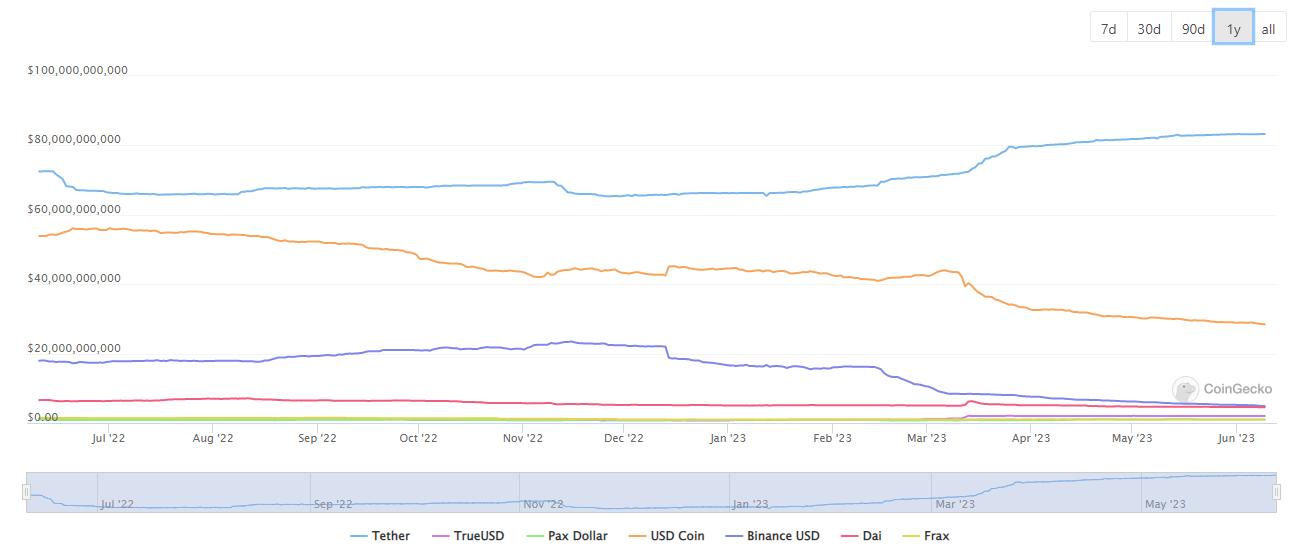Click the left navigator range handle
Screen dimensions: 1289x551
(26, 492)
